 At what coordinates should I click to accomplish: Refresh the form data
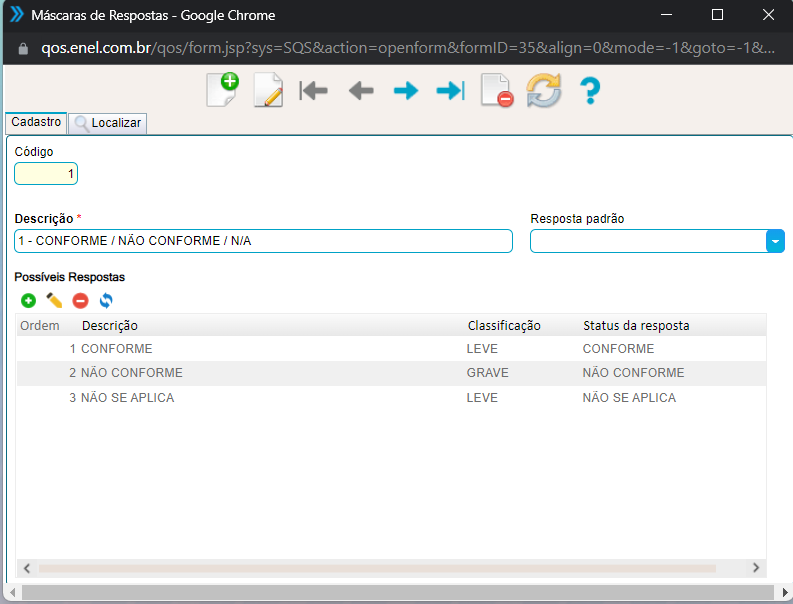click(543, 91)
